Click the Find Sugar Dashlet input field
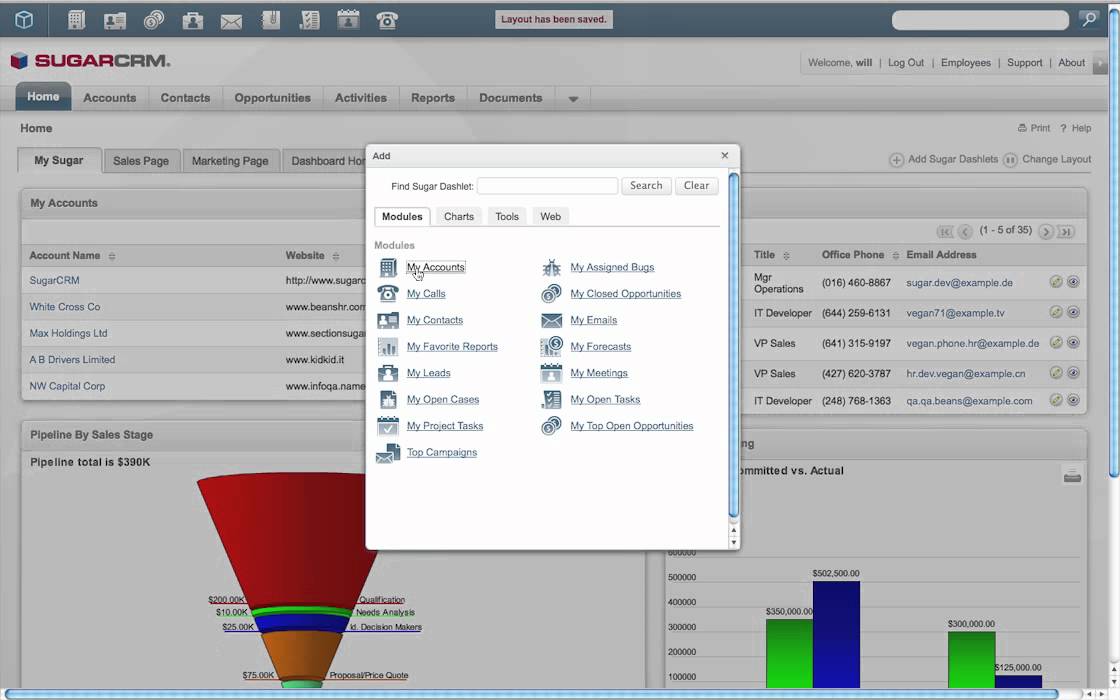 point(547,186)
